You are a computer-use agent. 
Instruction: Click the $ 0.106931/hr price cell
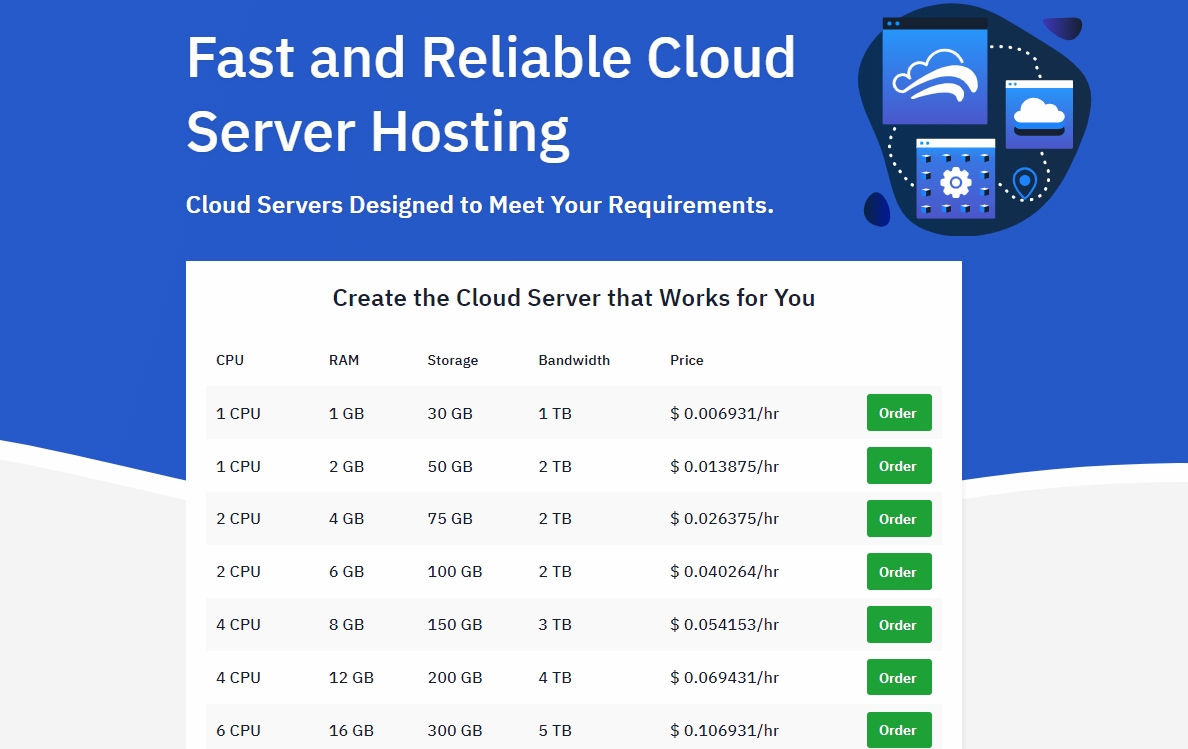coord(724,731)
